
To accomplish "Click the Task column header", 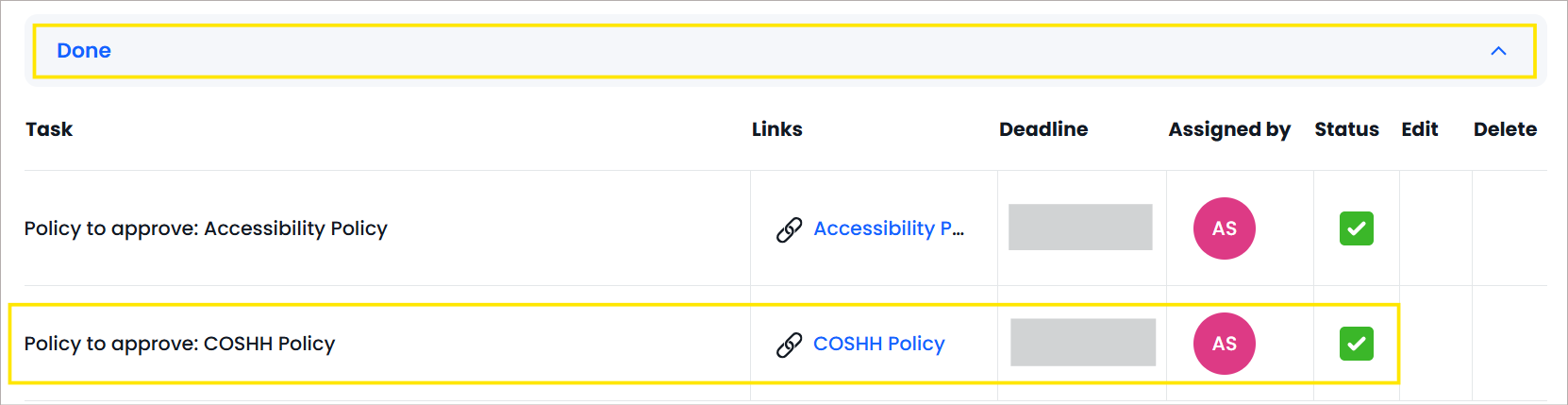I will (49, 129).
